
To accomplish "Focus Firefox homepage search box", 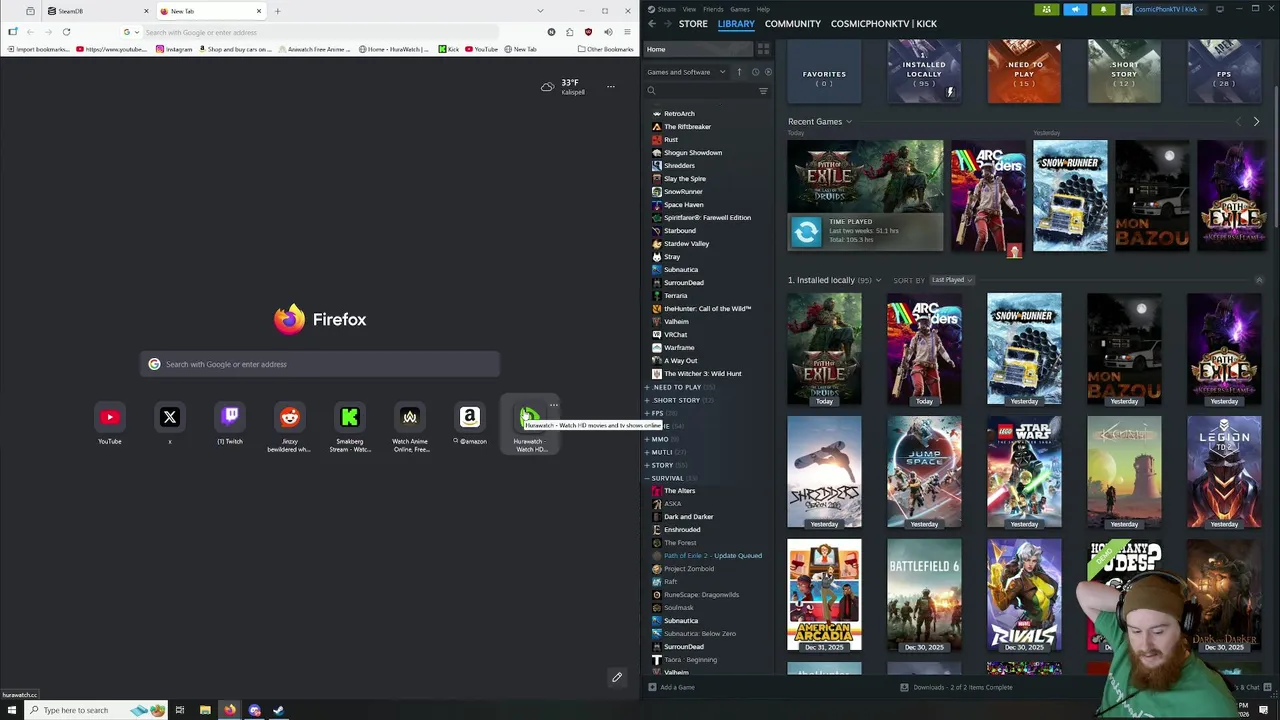I will (x=320, y=364).
